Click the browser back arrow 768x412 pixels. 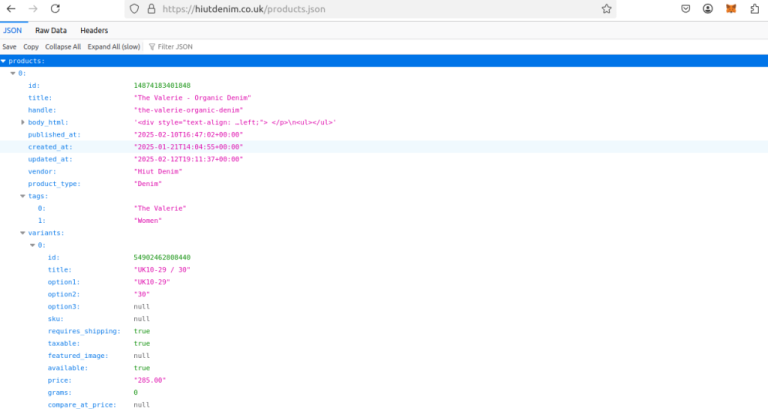tap(11, 8)
